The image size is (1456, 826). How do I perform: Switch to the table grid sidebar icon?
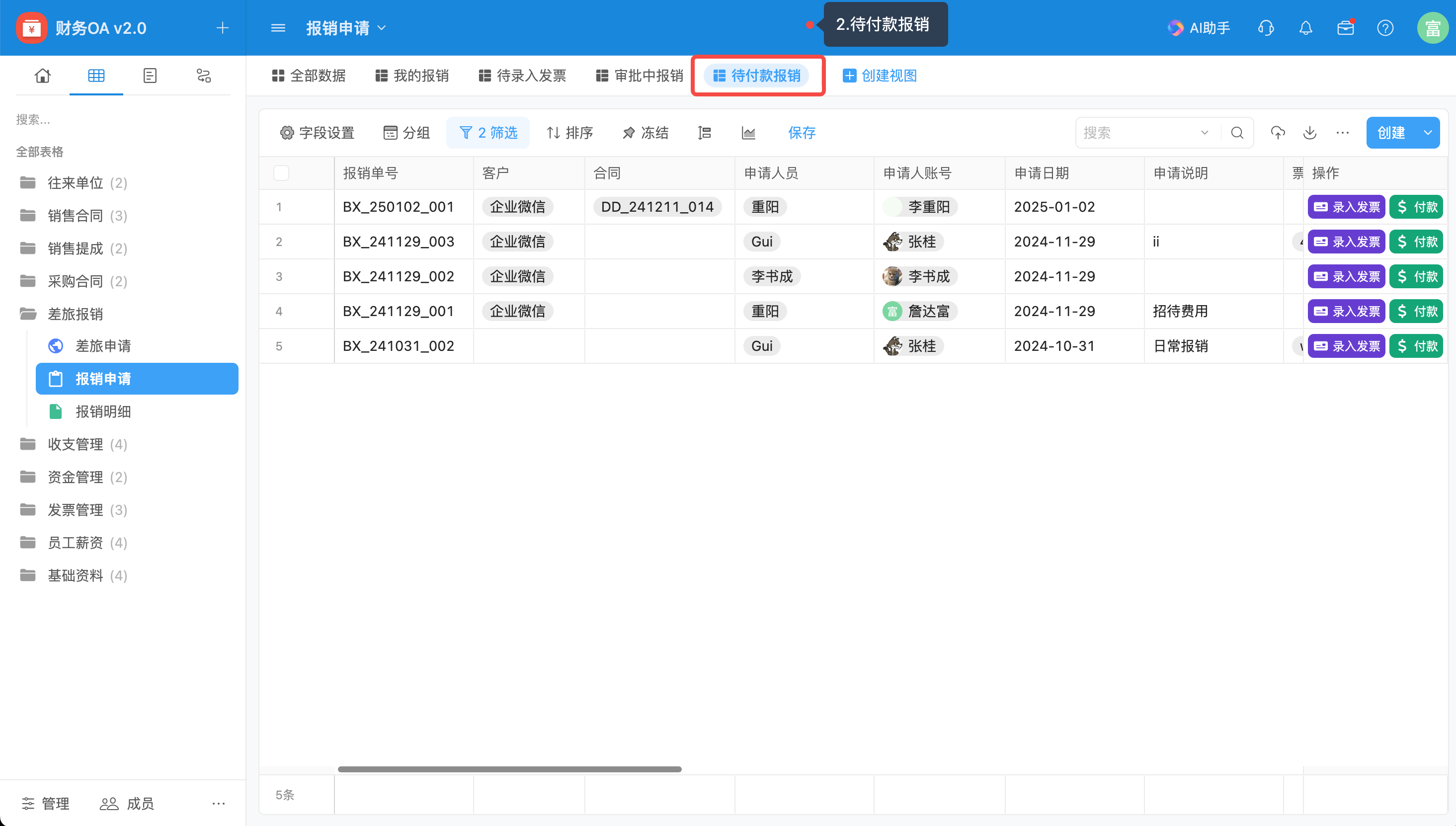96,76
